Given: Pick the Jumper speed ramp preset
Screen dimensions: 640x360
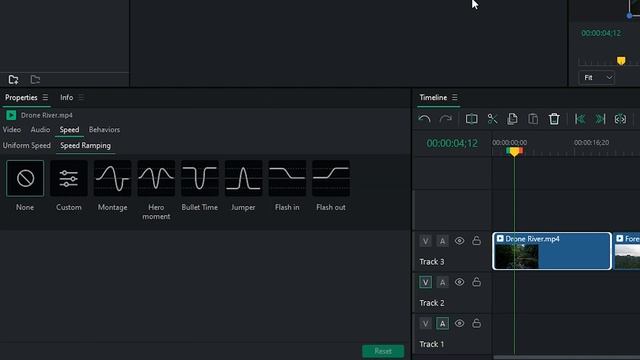Looking at the screenshot, I should (x=243, y=178).
